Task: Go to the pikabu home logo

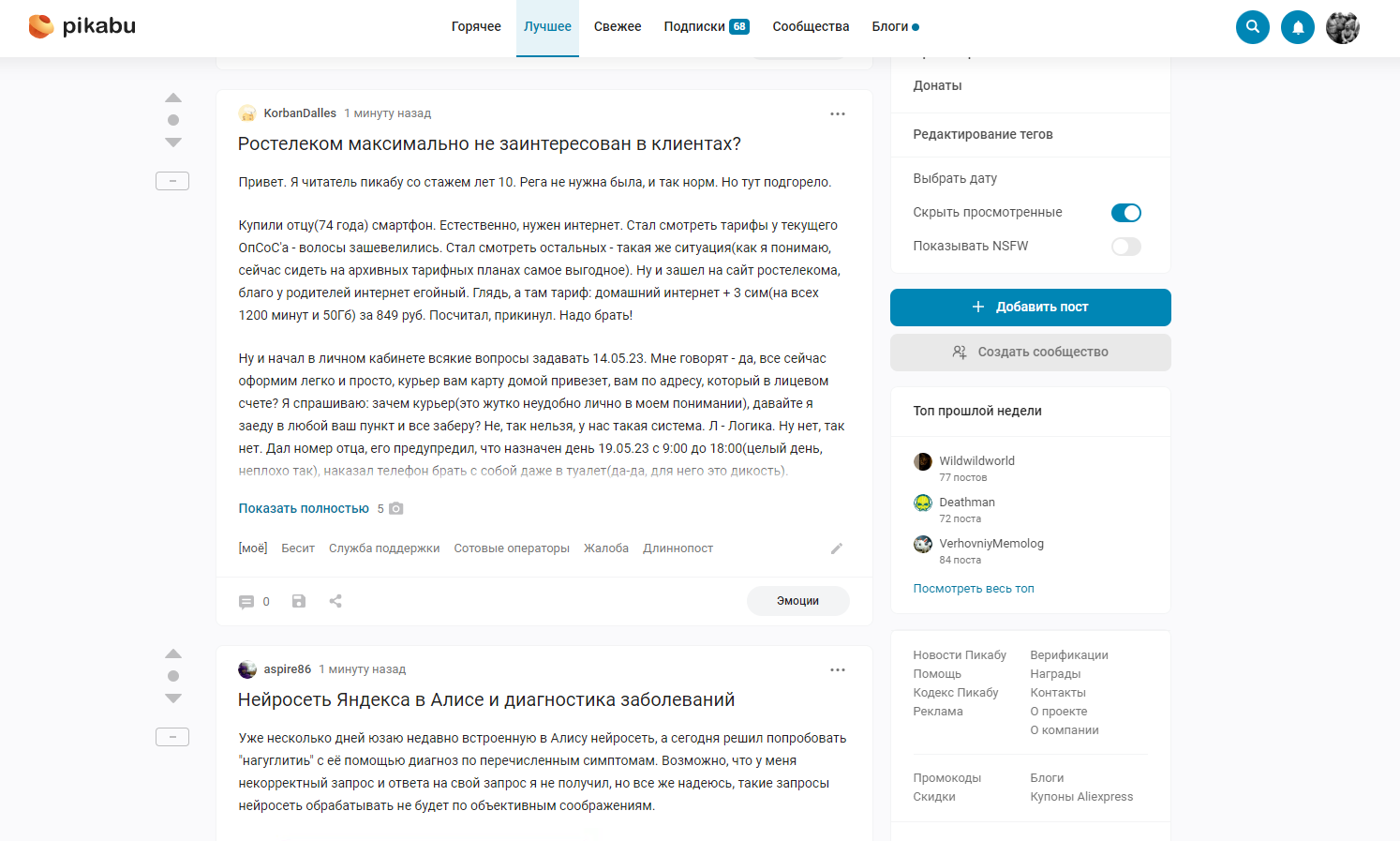Action: point(82,26)
